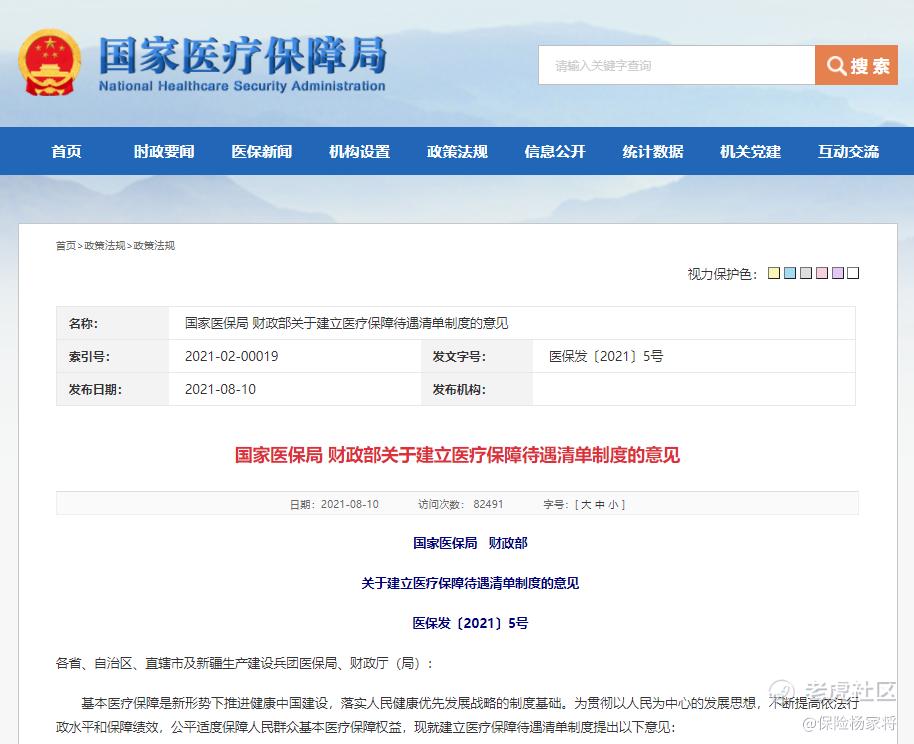Click the 国家医疗保障局 site title

242,55
